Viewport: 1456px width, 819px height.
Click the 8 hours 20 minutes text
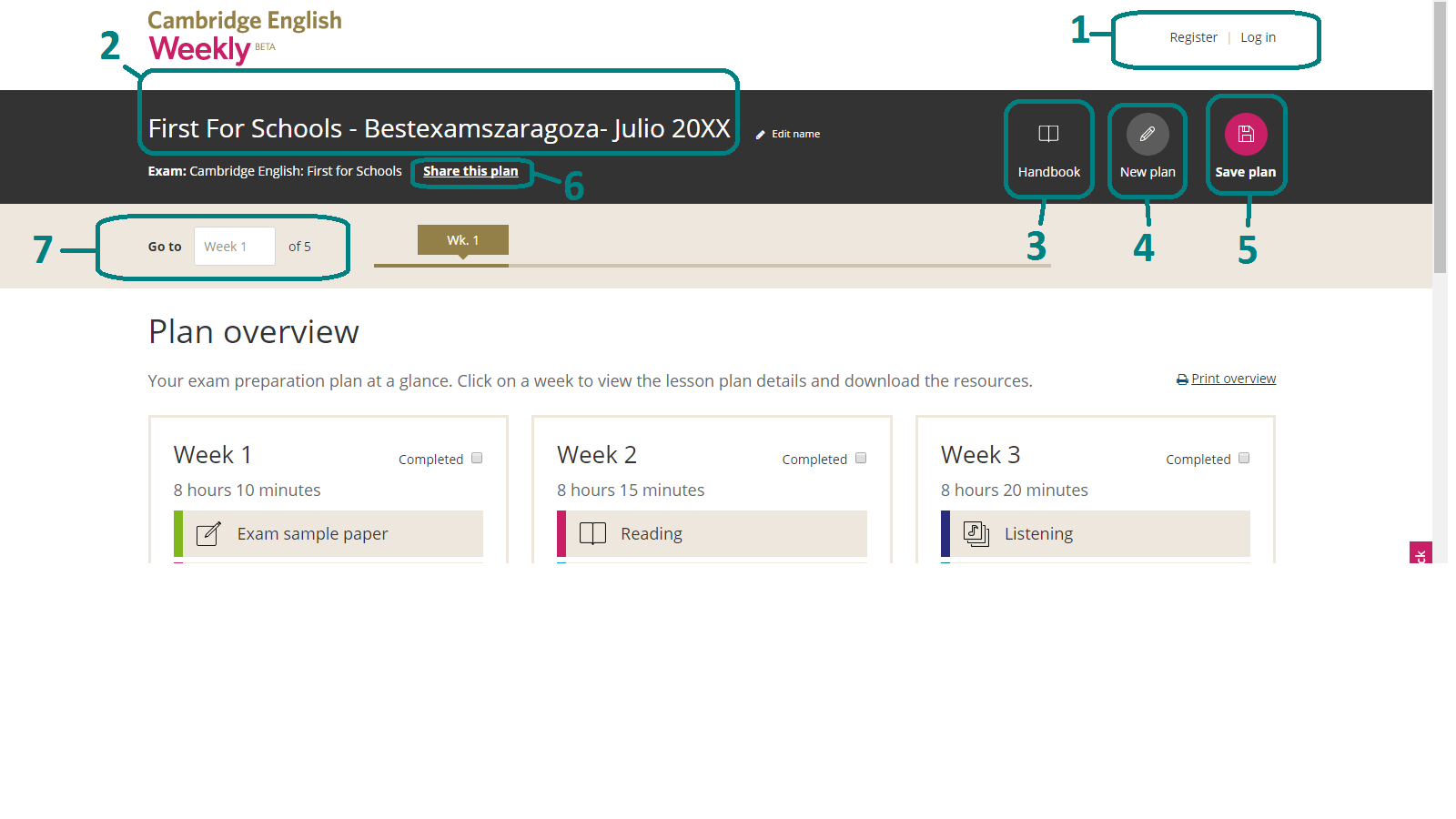pos(1015,490)
